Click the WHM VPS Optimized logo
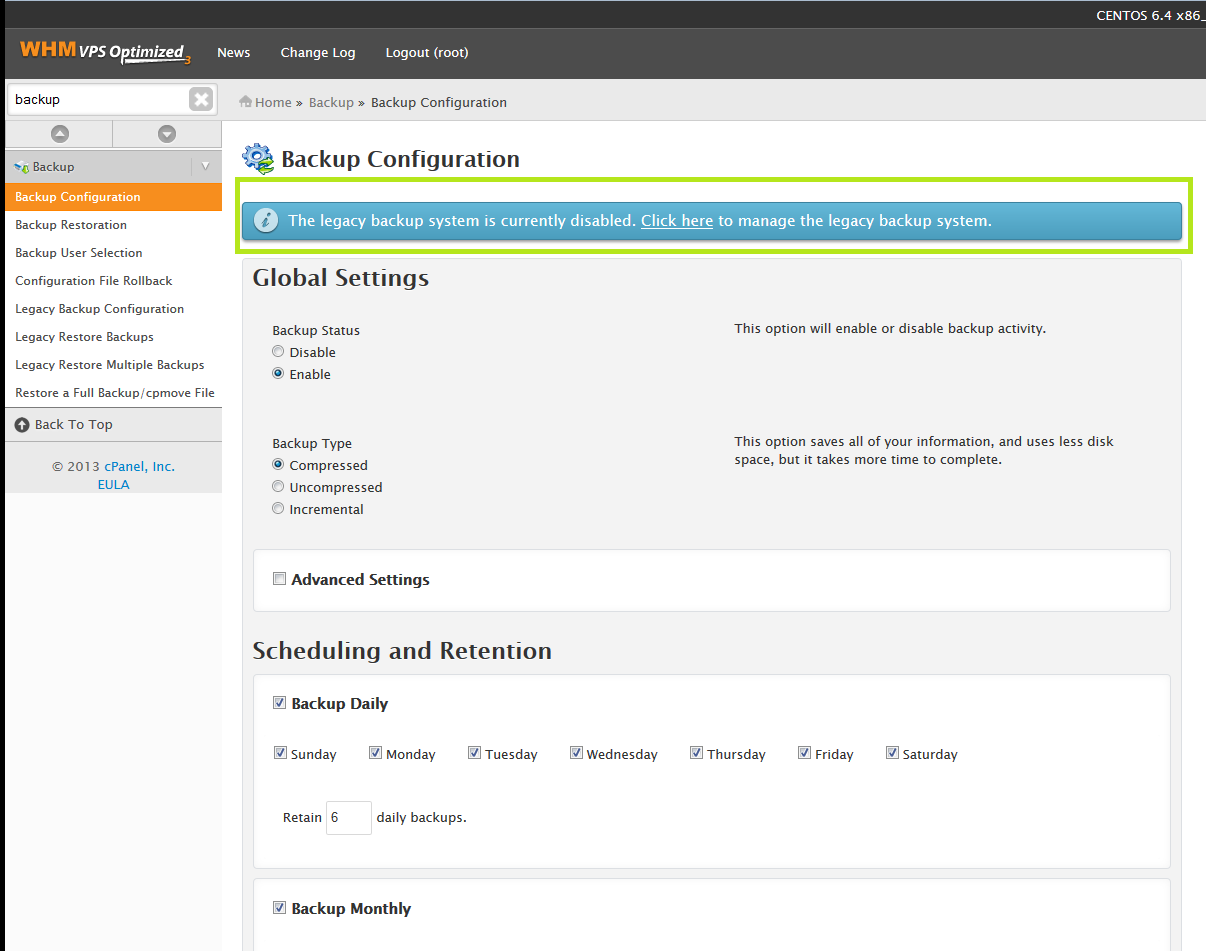 pos(105,52)
